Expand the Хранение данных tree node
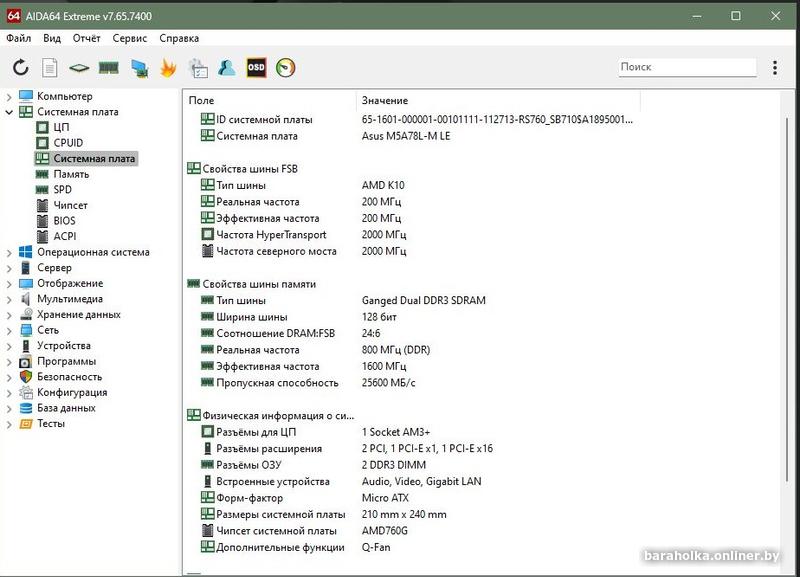This screenshot has height=577, width=800. pos(9,315)
